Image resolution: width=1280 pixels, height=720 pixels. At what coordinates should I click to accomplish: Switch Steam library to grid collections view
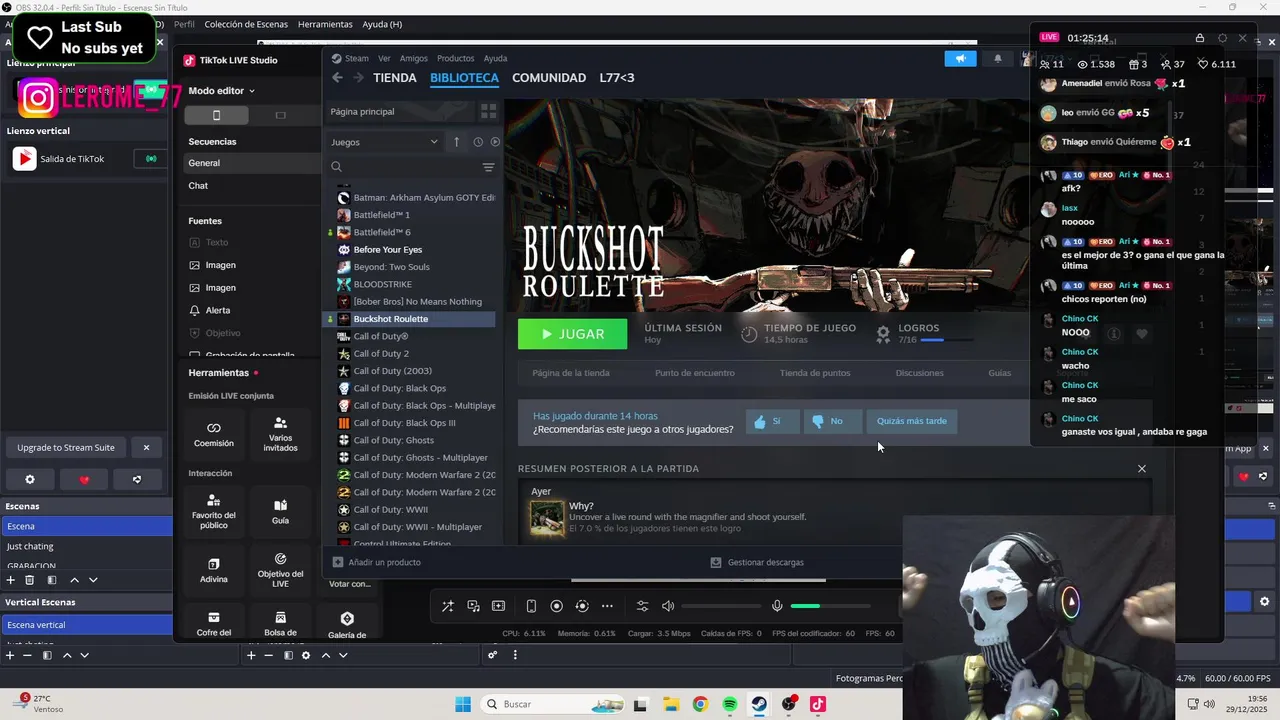[x=488, y=111]
